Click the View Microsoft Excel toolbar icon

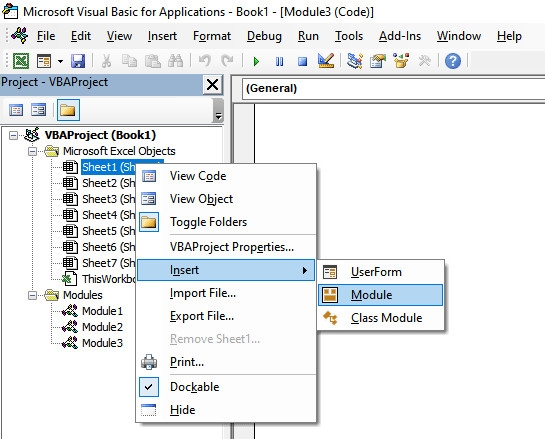21,61
